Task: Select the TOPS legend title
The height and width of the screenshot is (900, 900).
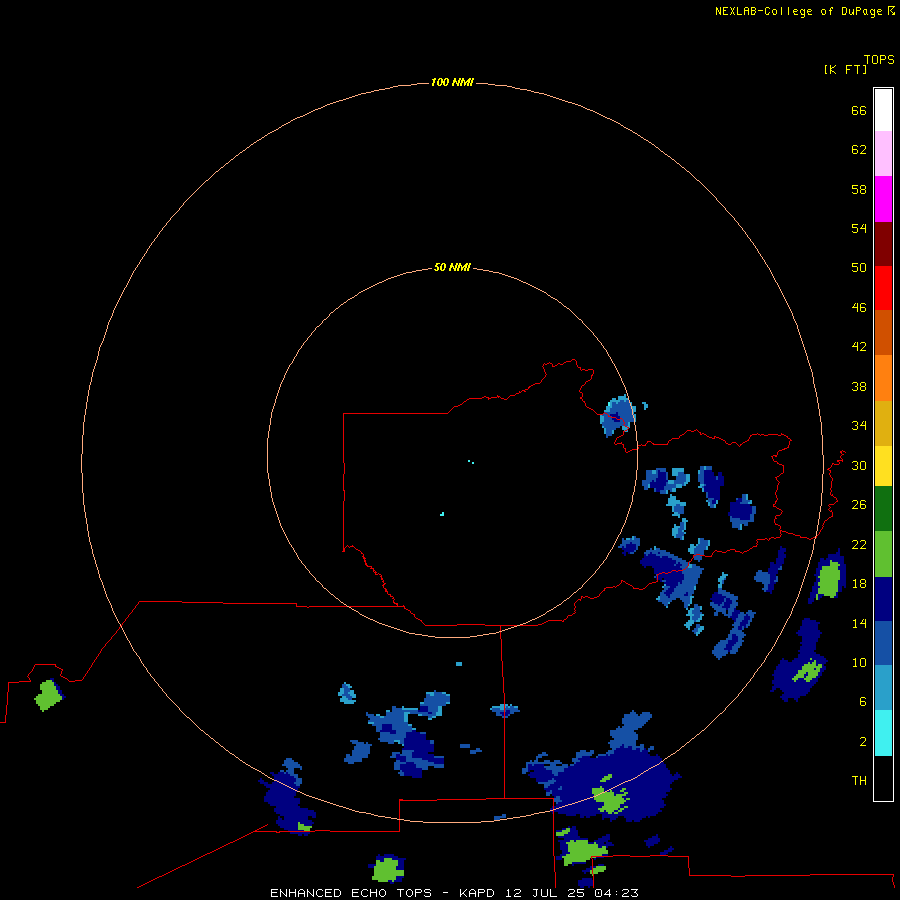Action: click(879, 59)
